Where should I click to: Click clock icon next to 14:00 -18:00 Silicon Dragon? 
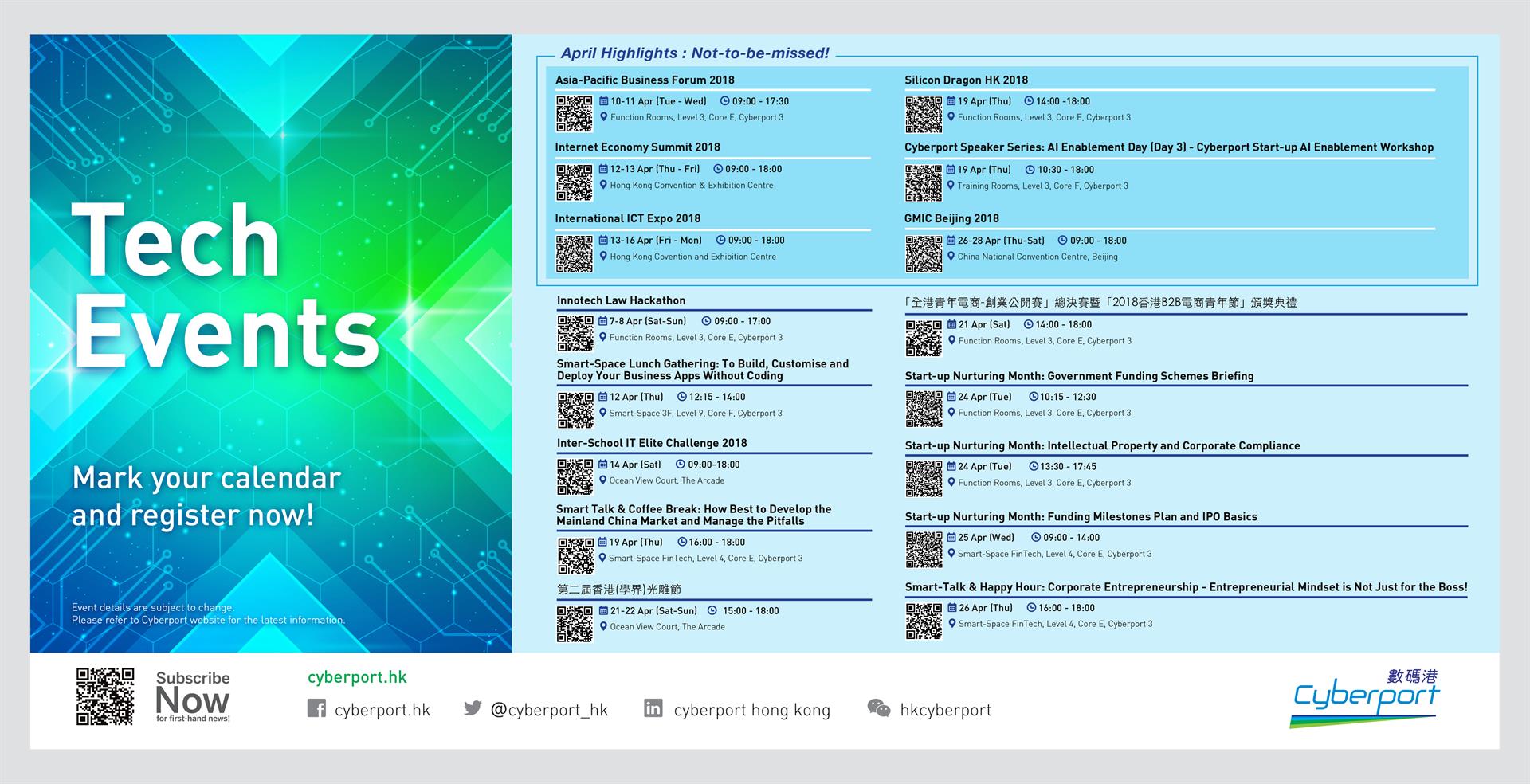click(1029, 101)
